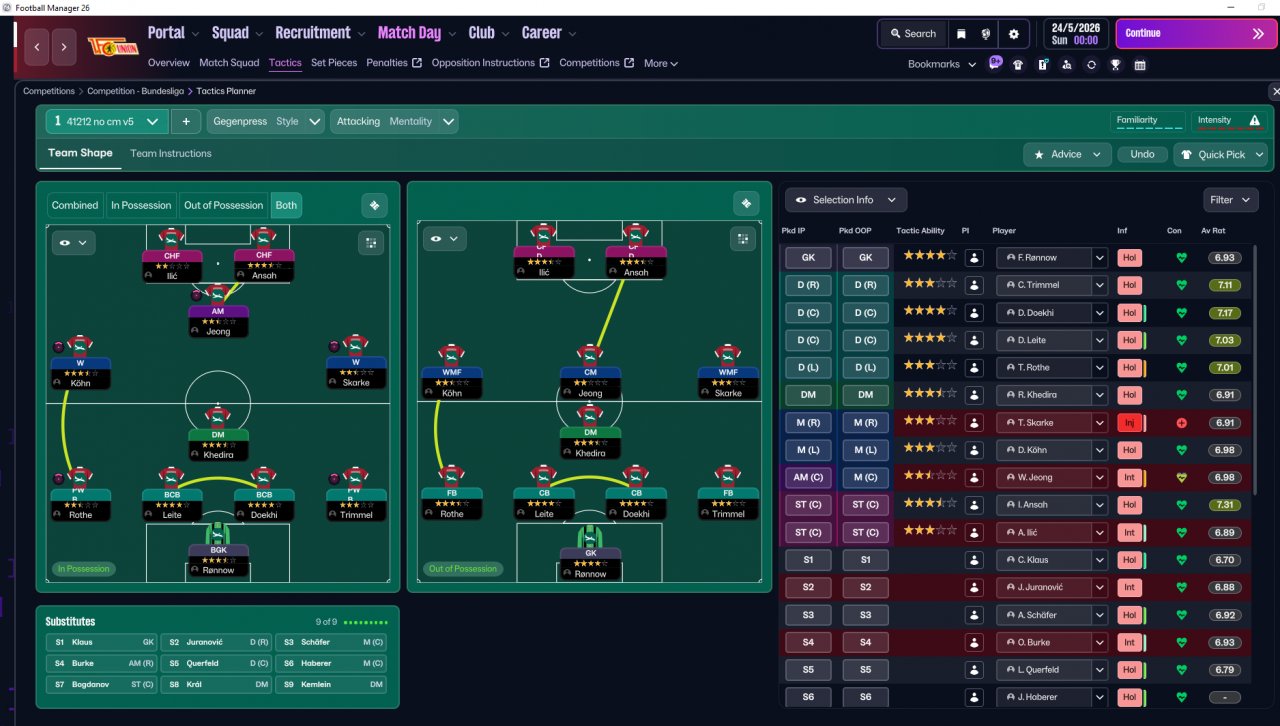The image size is (1280, 726).
Task: Go back with the left navigation arrow
Action: (x=37, y=47)
